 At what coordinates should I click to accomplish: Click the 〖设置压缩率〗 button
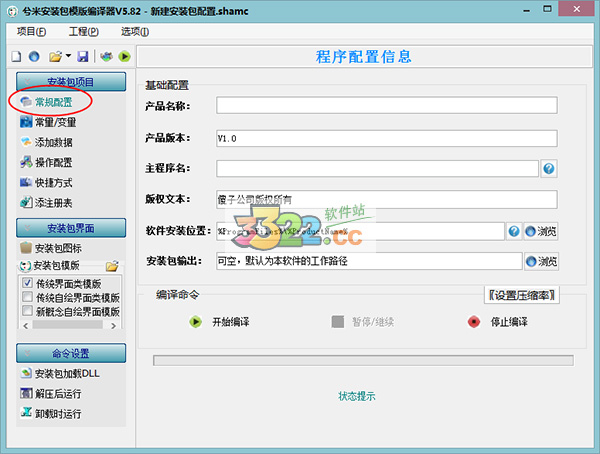coord(522,295)
